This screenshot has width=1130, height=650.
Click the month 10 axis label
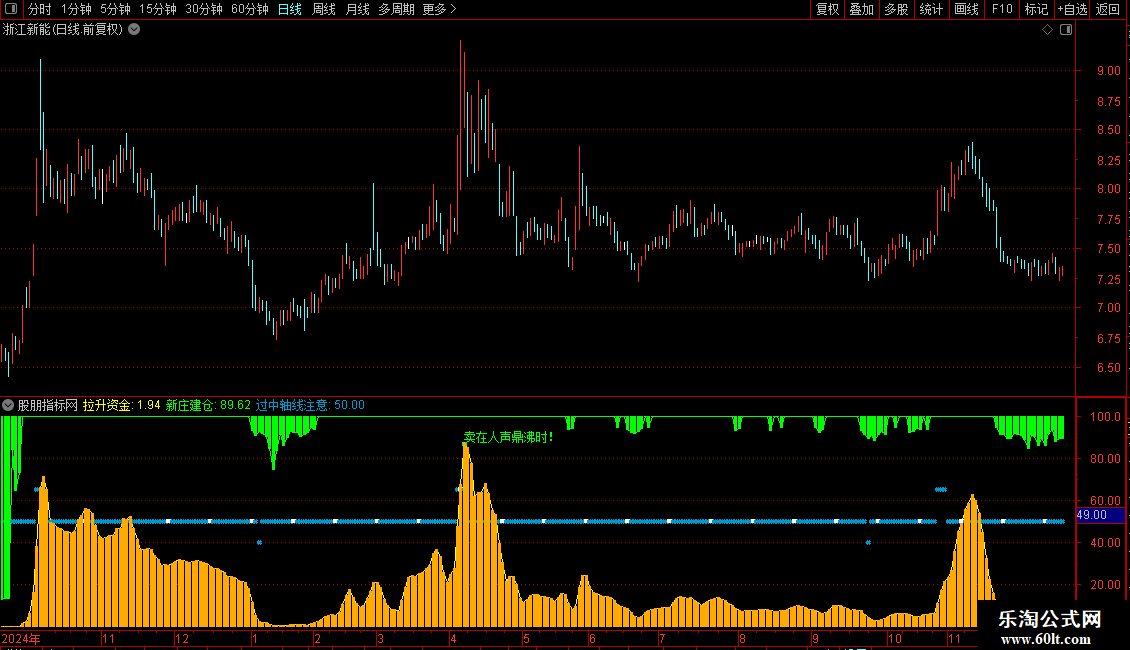(894, 638)
